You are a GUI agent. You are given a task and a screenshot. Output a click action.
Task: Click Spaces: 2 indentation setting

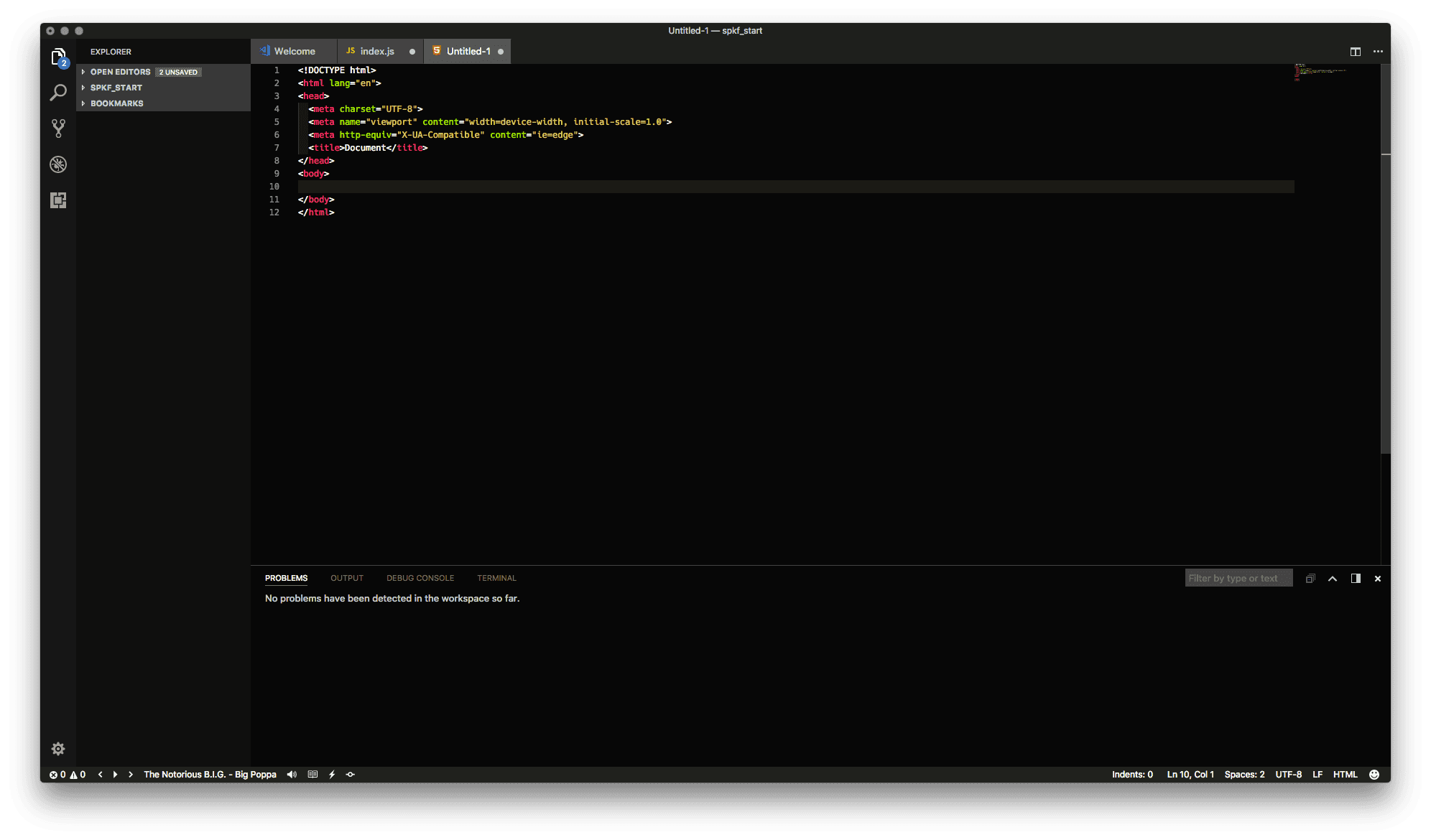[1244, 775]
